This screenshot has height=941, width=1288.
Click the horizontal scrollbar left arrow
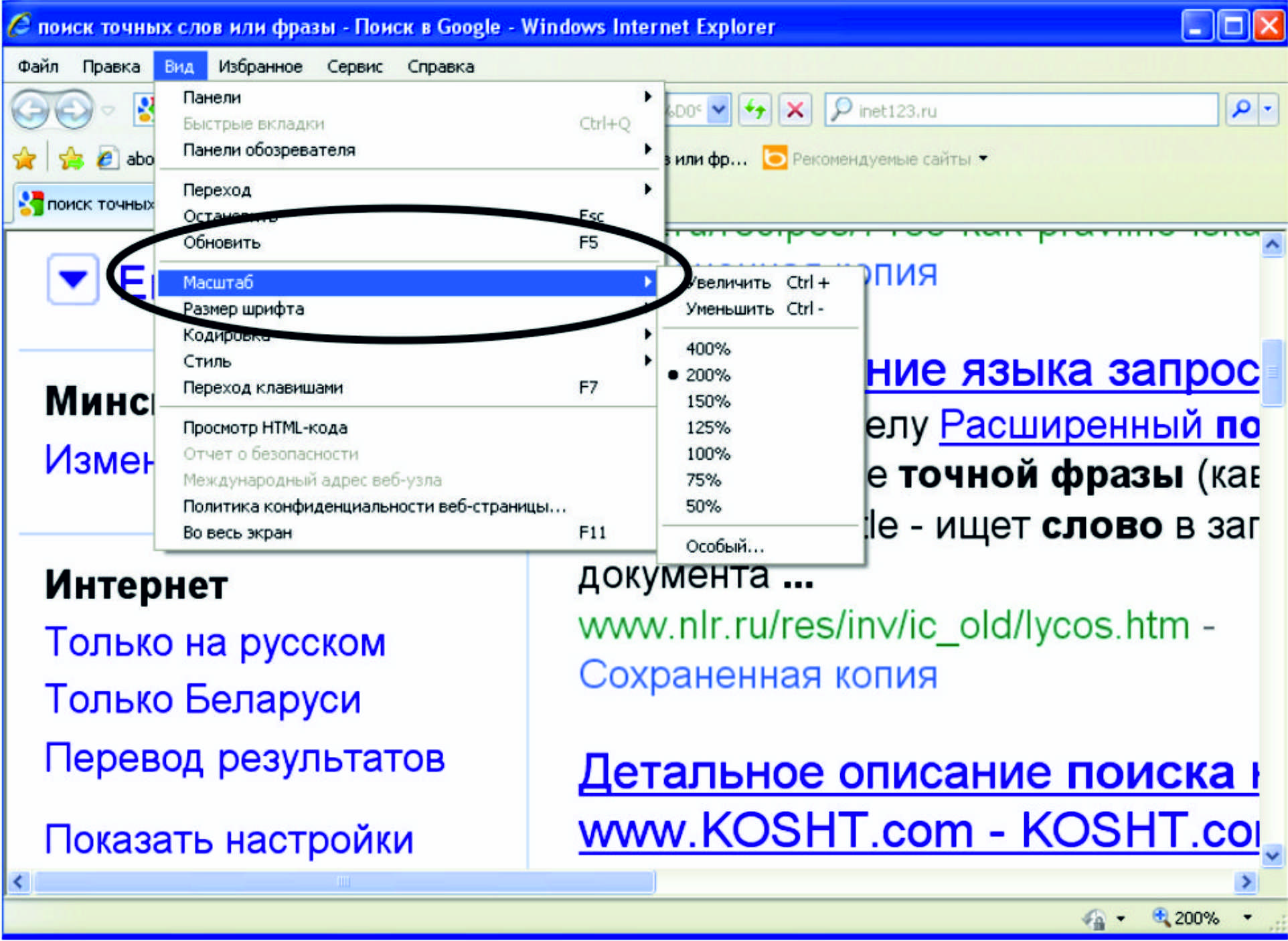19,881
